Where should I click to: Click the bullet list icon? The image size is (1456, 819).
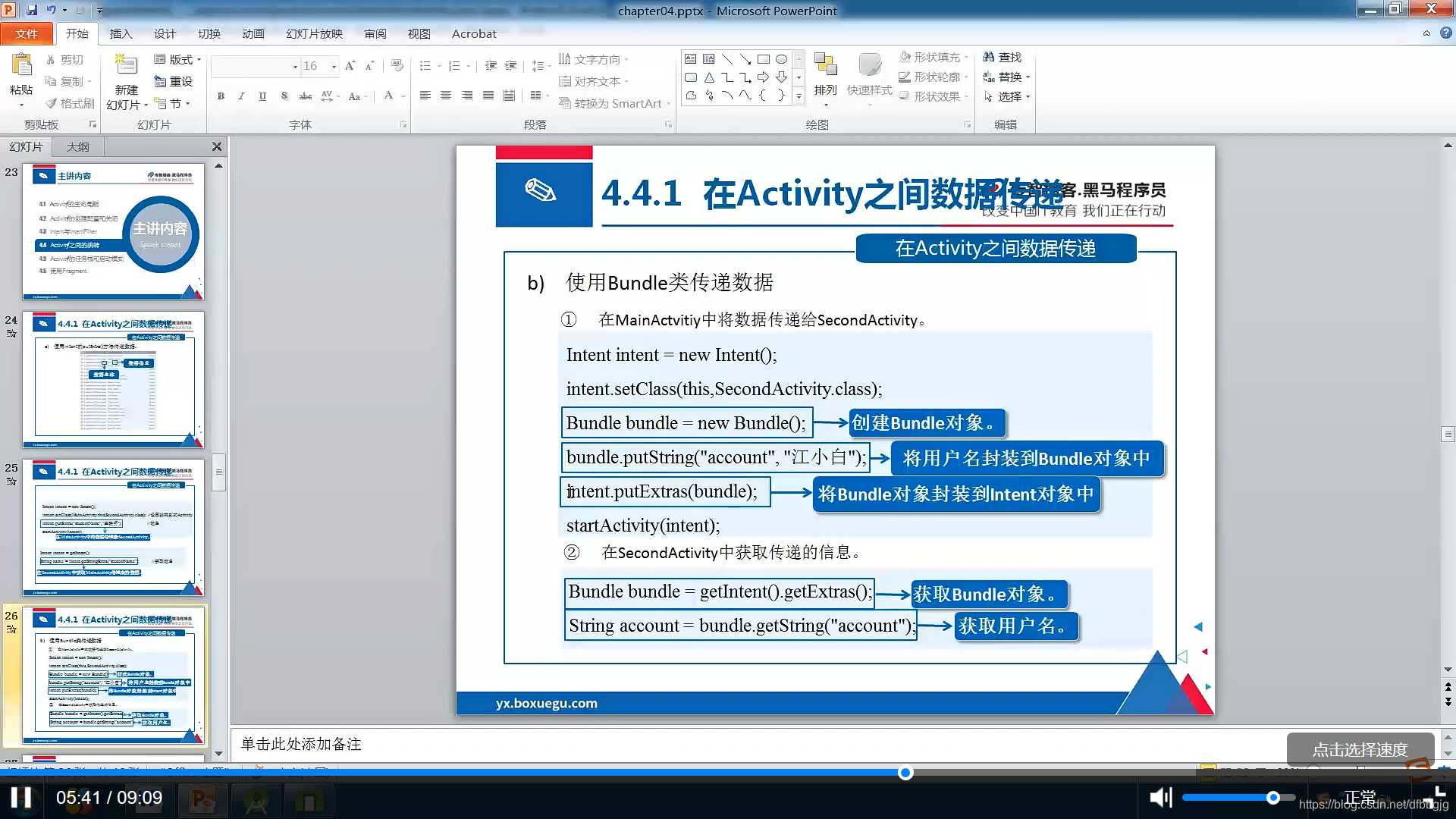coord(425,66)
